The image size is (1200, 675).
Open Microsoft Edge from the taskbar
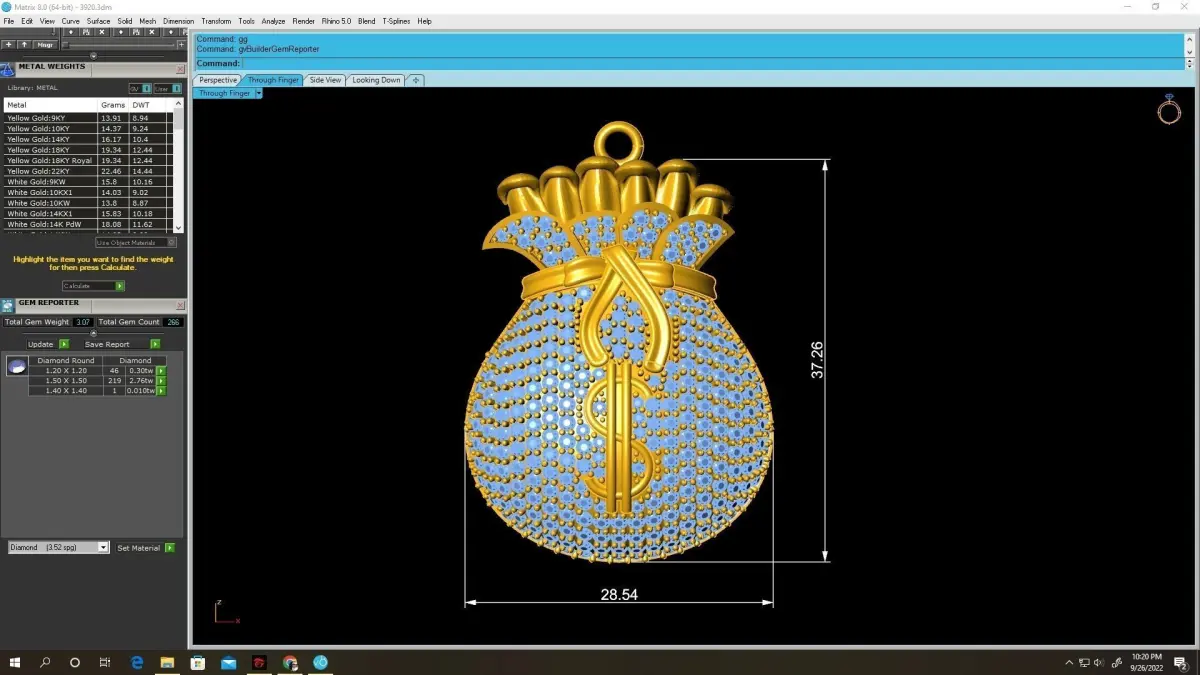coord(137,662)
